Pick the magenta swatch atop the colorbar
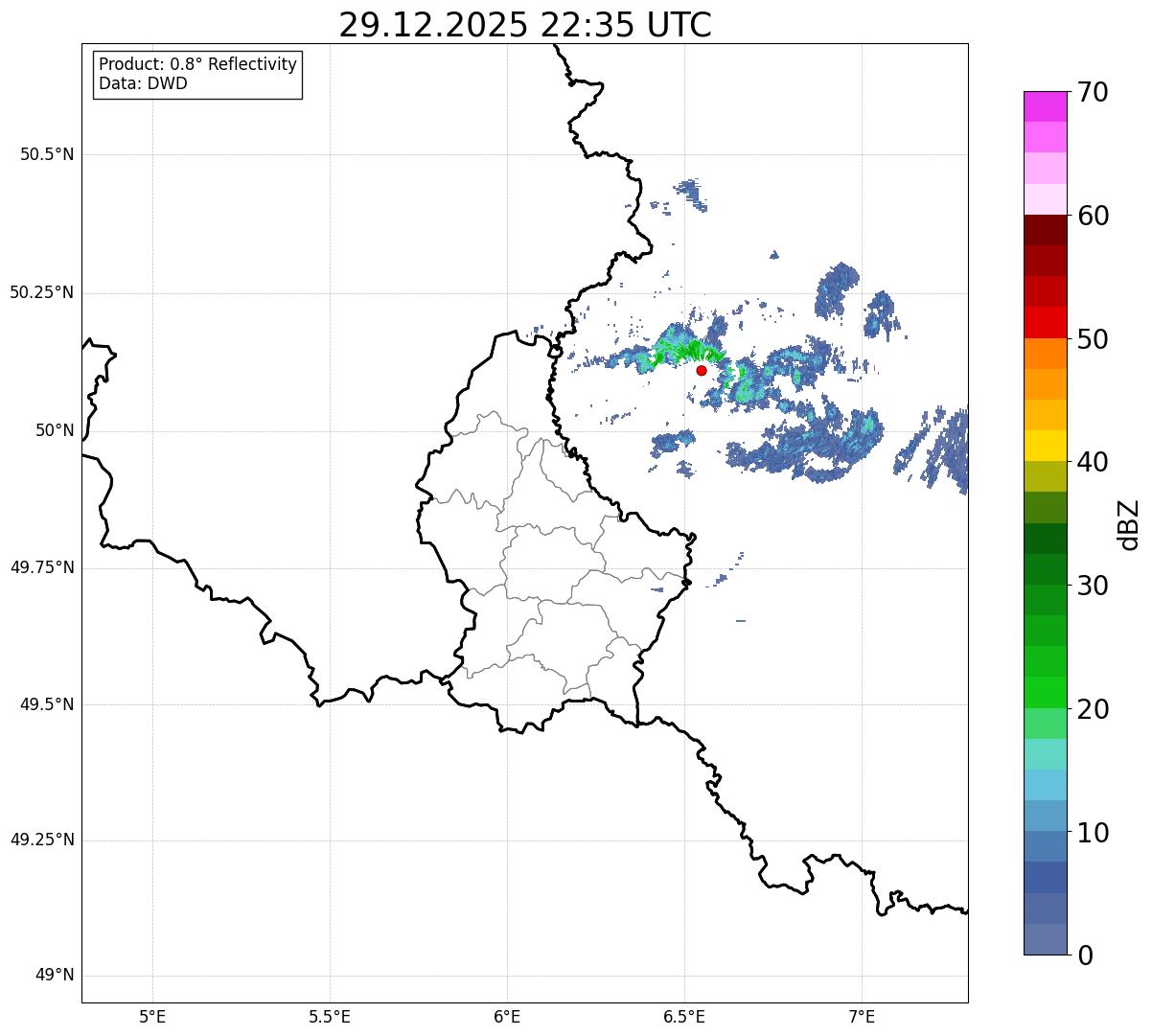Viewport: 1152px width, 1036px height. 1045,106
